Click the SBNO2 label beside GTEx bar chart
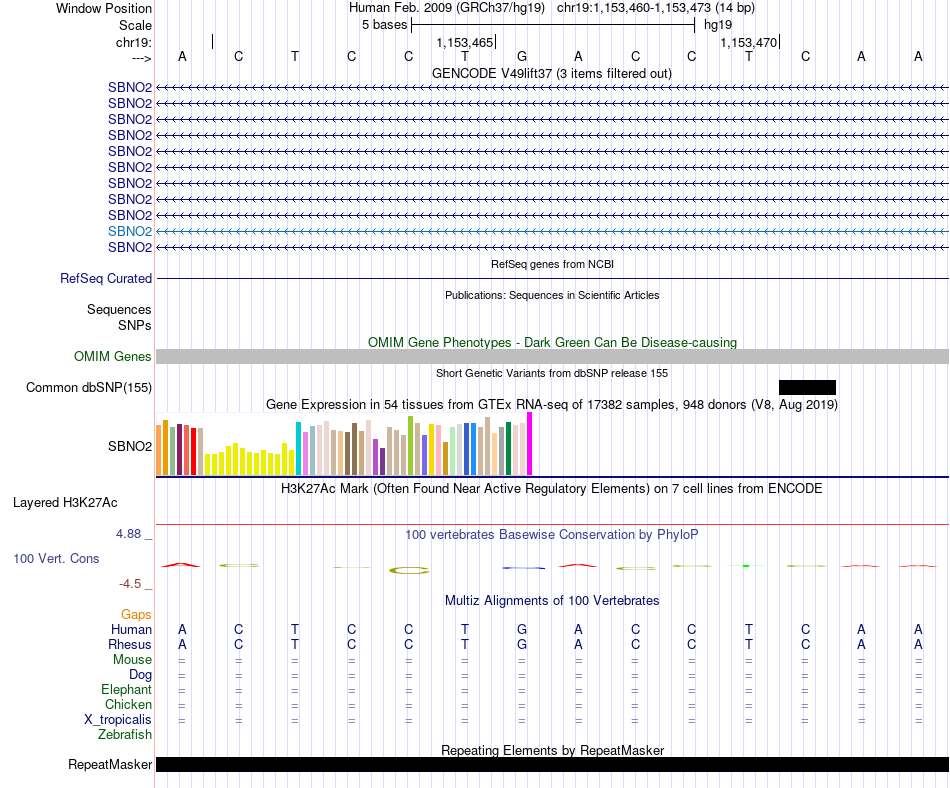Screen dimensions: 950x788 click(x=130, y=446)
